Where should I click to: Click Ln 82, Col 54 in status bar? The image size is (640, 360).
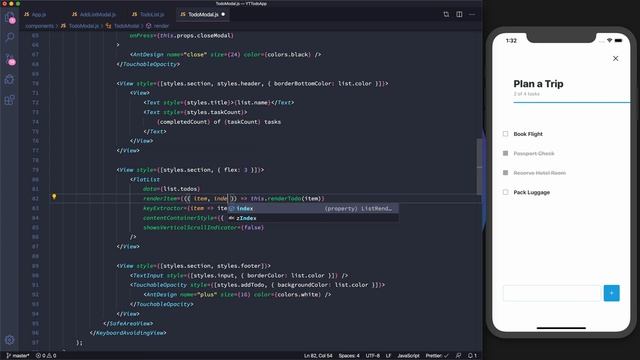point(318,356)
